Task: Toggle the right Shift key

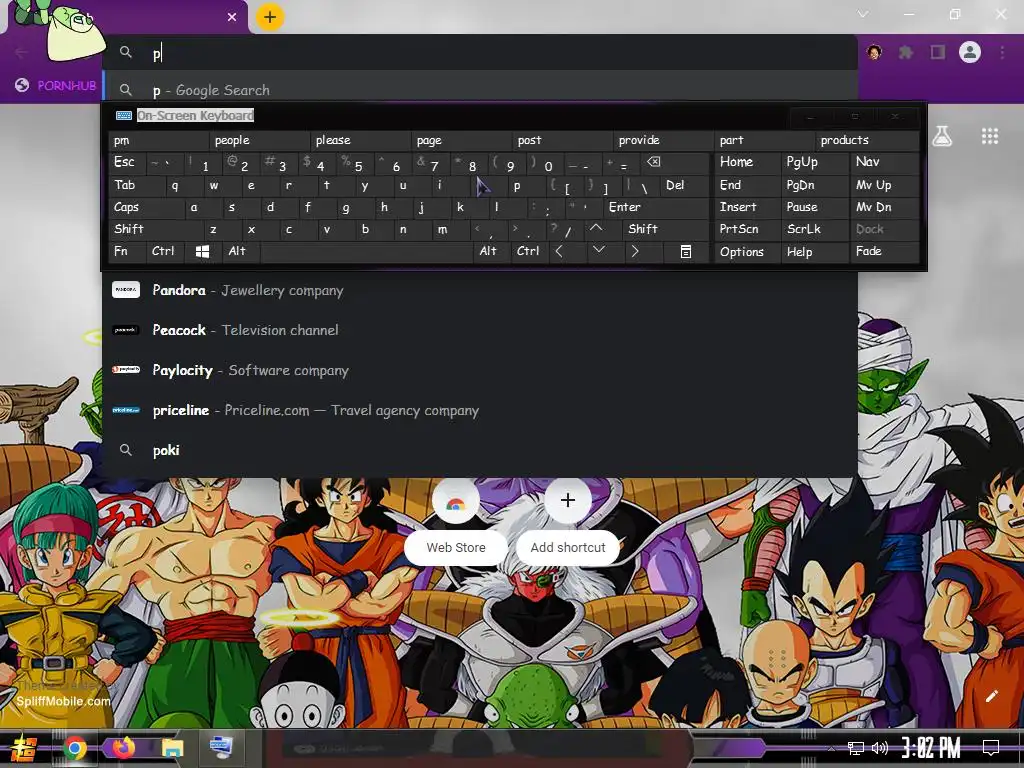Action: [665, 229]
